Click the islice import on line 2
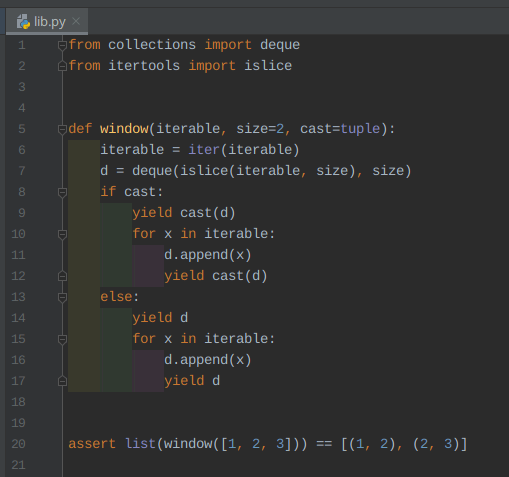This screenshot has height=477, width=509. coord(268,66)
